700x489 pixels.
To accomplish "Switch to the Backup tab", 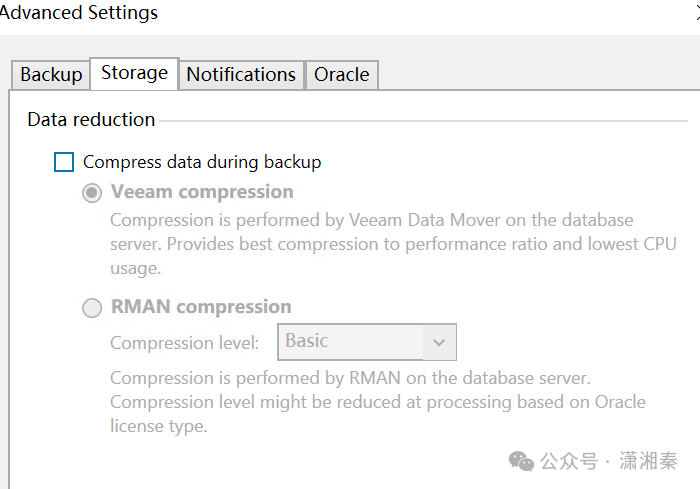I will pyautogui.click(x=51, y=75).
